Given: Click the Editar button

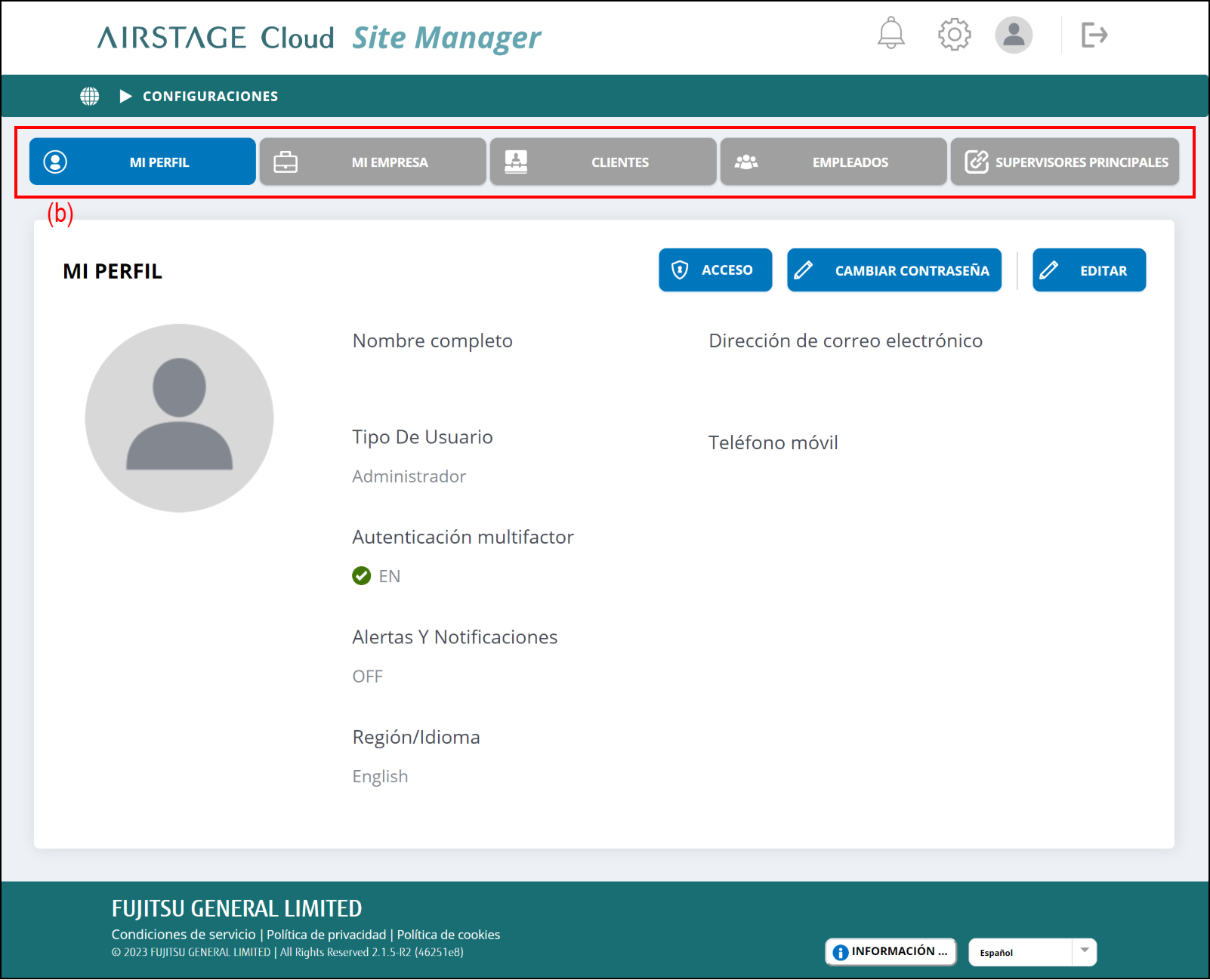Looking at the screenshot, I should [1088, 270].
